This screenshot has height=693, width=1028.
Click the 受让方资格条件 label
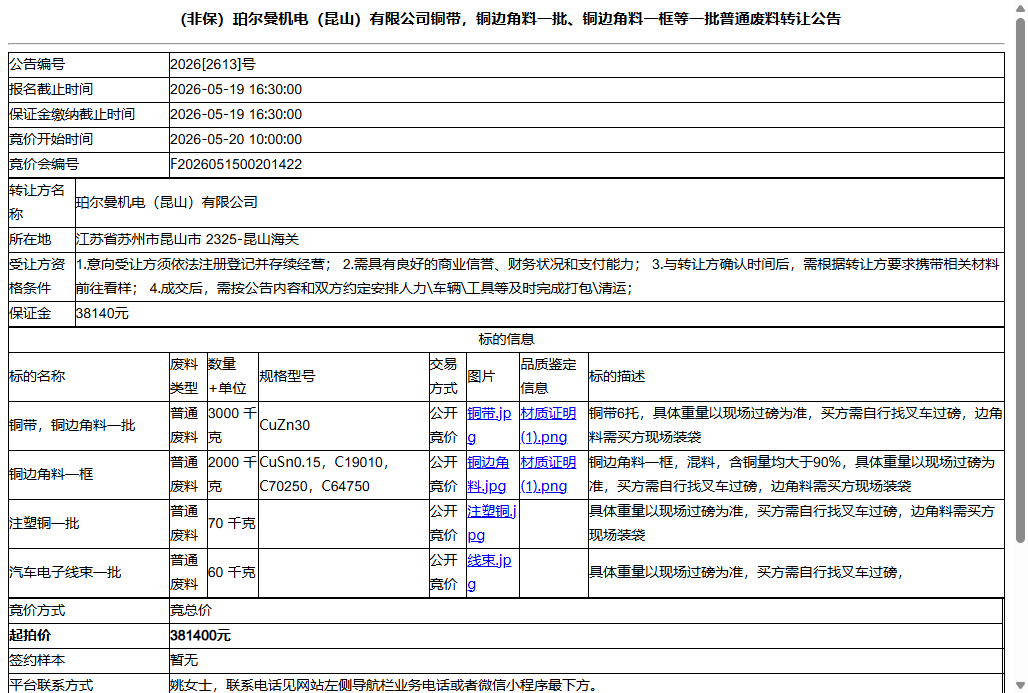37,276
